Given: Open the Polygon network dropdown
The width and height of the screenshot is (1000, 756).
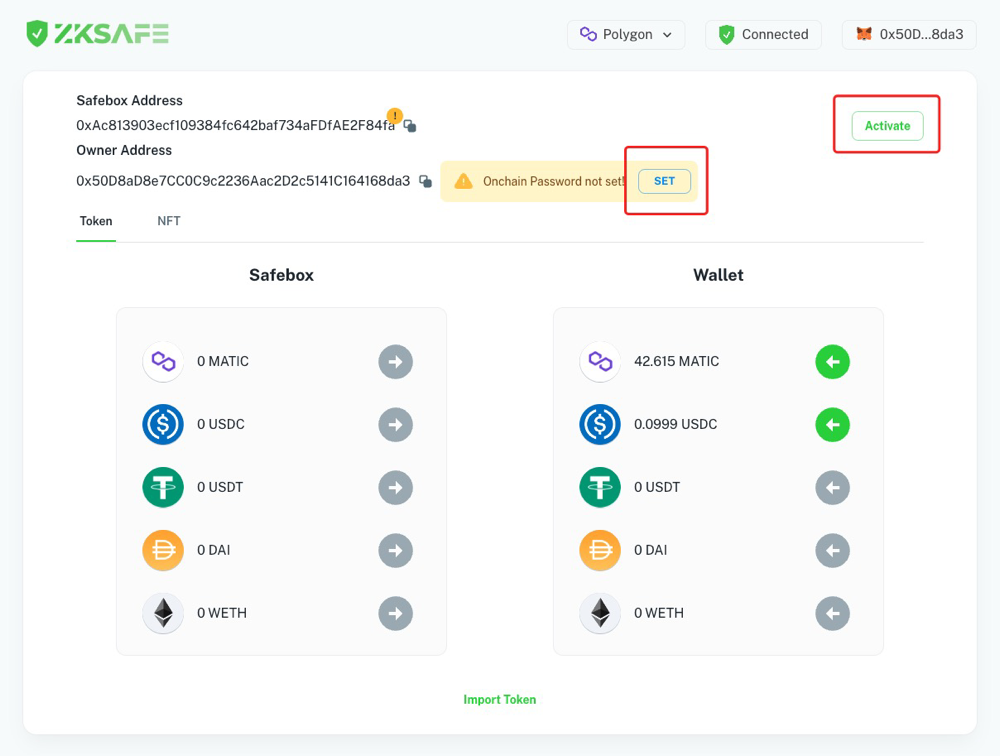Looking at the screenshot, I should click(626, 35).
